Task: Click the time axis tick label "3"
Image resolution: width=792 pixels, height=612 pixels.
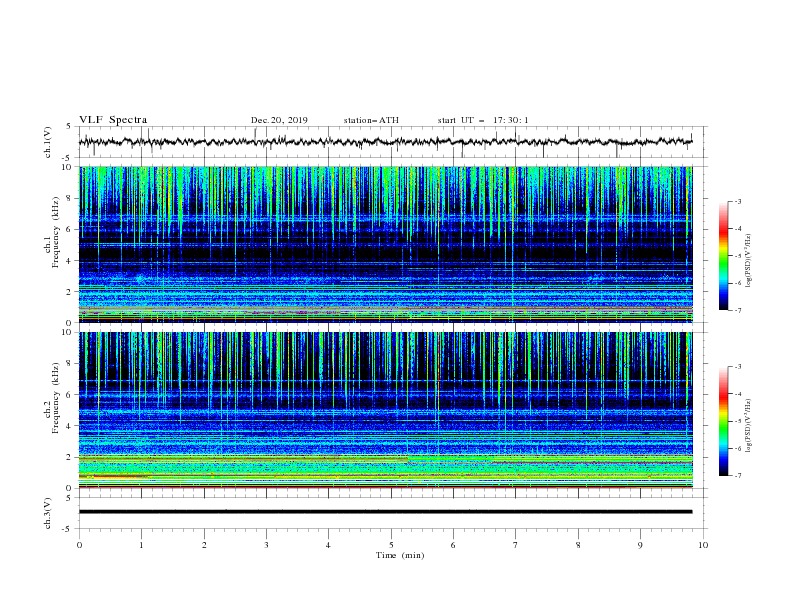Action: click(x=266, y=545)
